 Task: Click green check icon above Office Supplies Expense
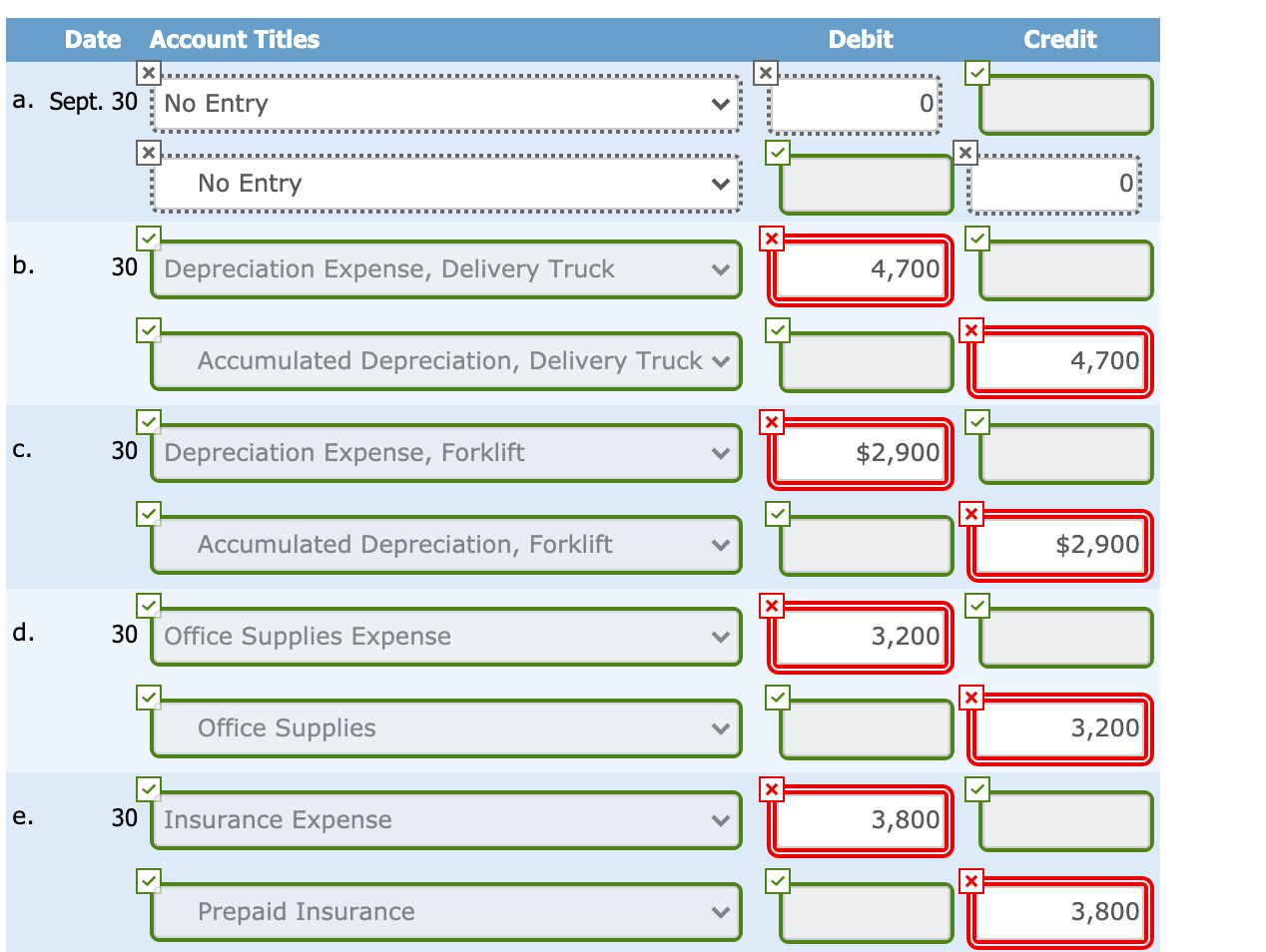pos(148,606)
